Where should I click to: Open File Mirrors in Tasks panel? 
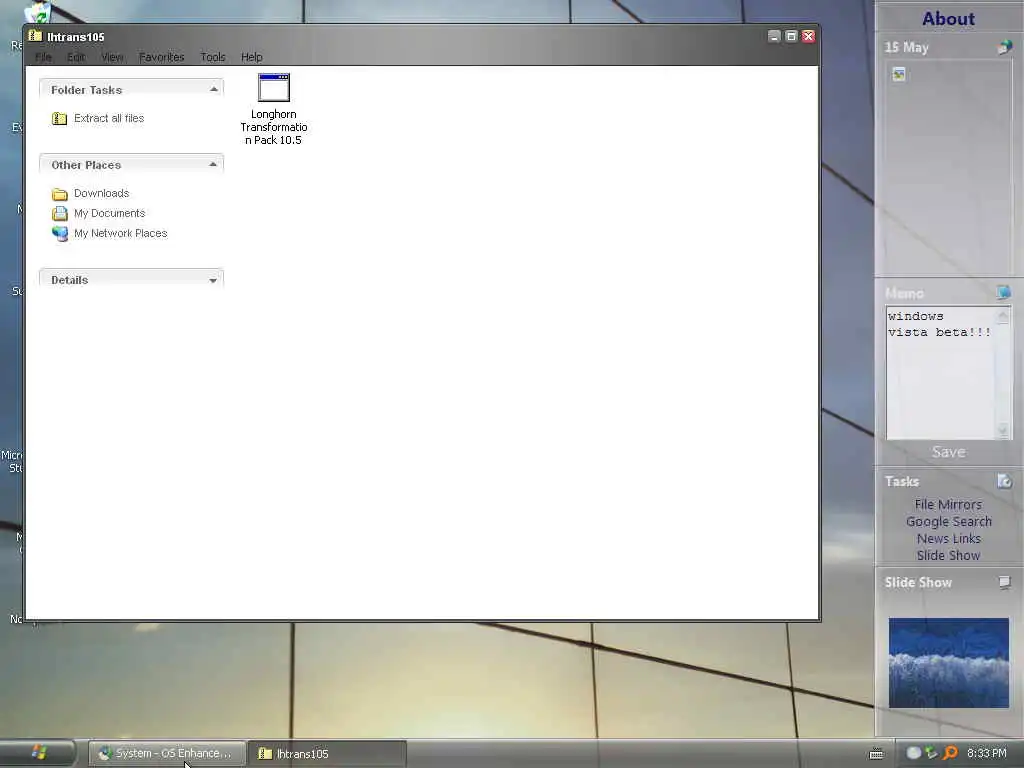coord(948,504)
